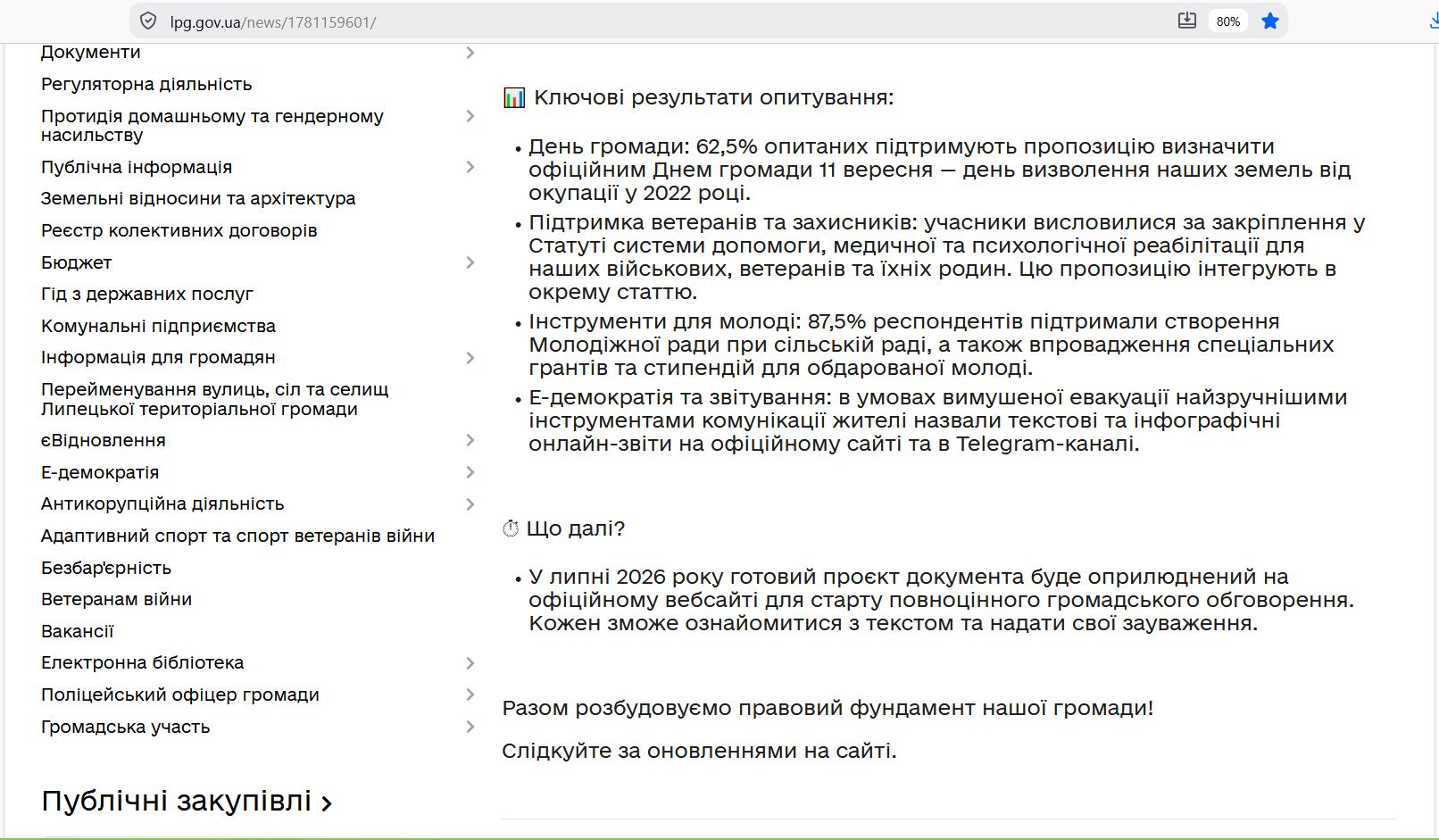Click the єВідновлення menu label

104,440
